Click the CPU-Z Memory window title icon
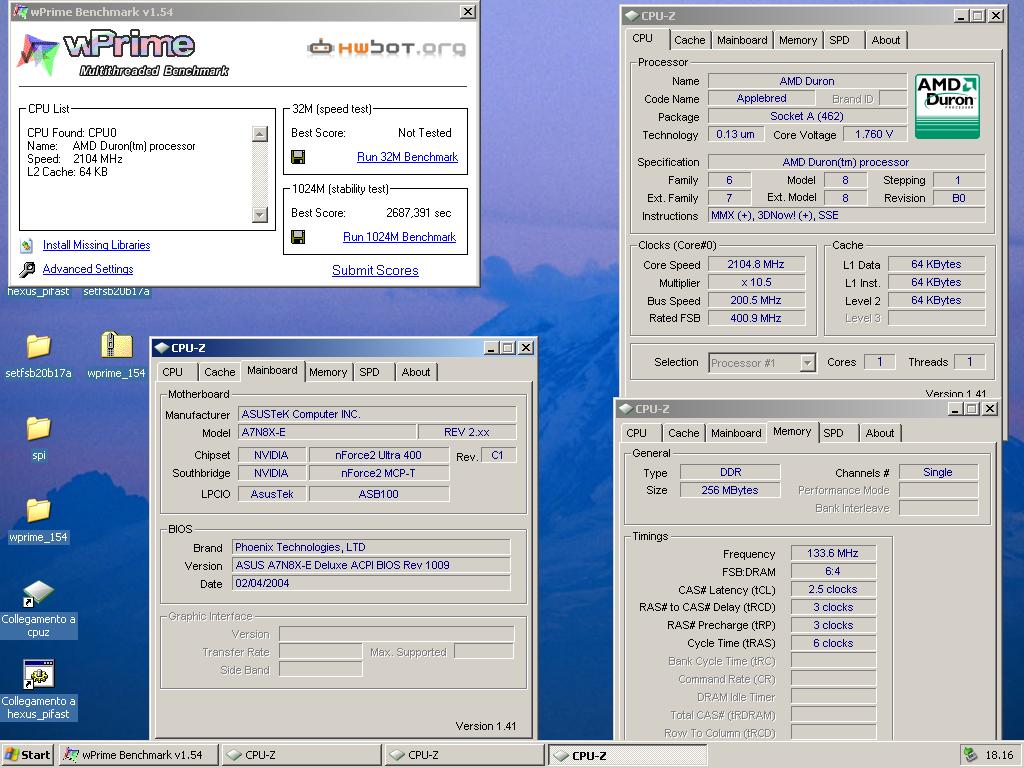The height and width of the screenshot is (768, 1024). [x=626, y=409]
